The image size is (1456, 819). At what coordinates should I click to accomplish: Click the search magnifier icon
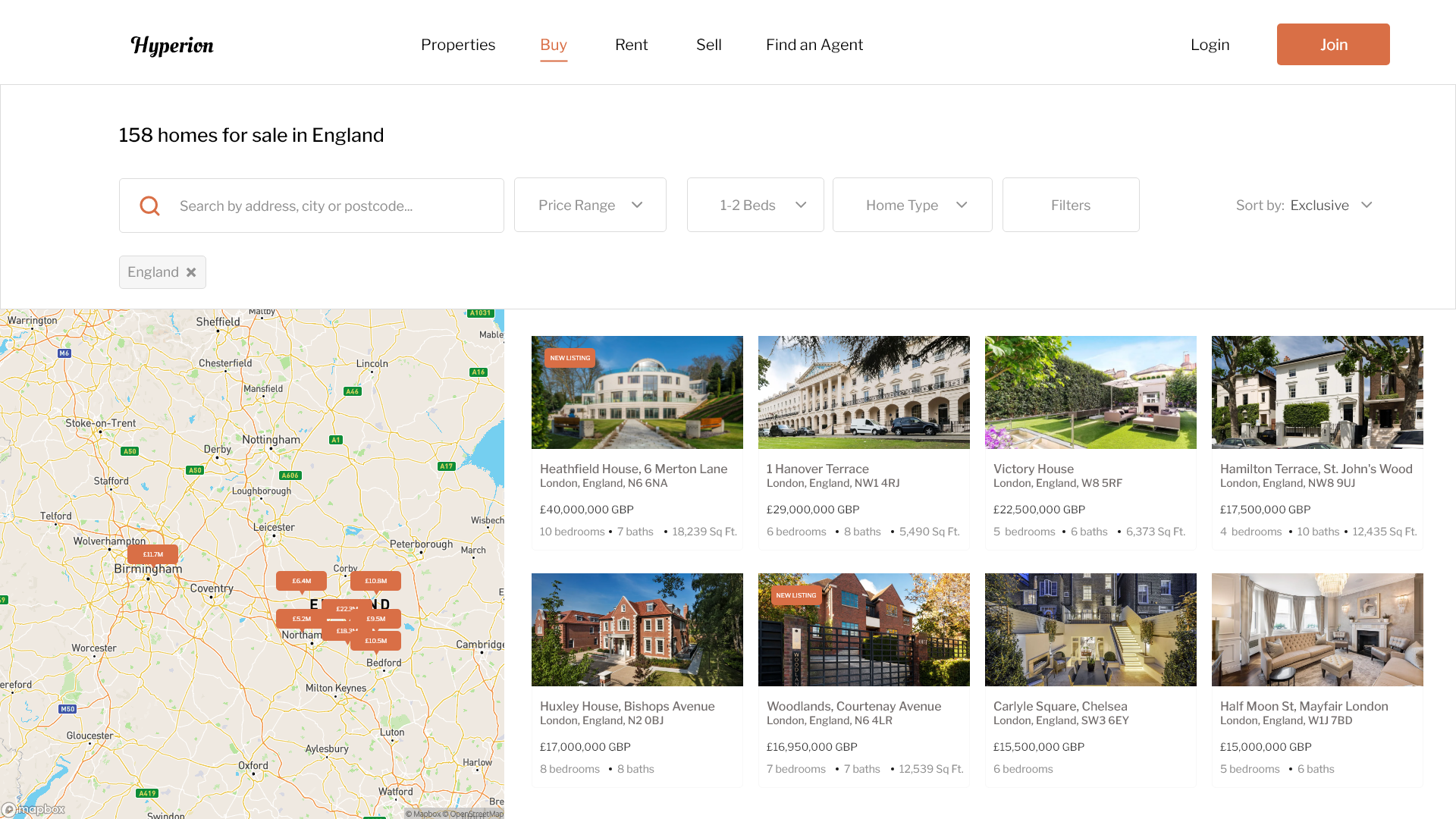point(150,206)
